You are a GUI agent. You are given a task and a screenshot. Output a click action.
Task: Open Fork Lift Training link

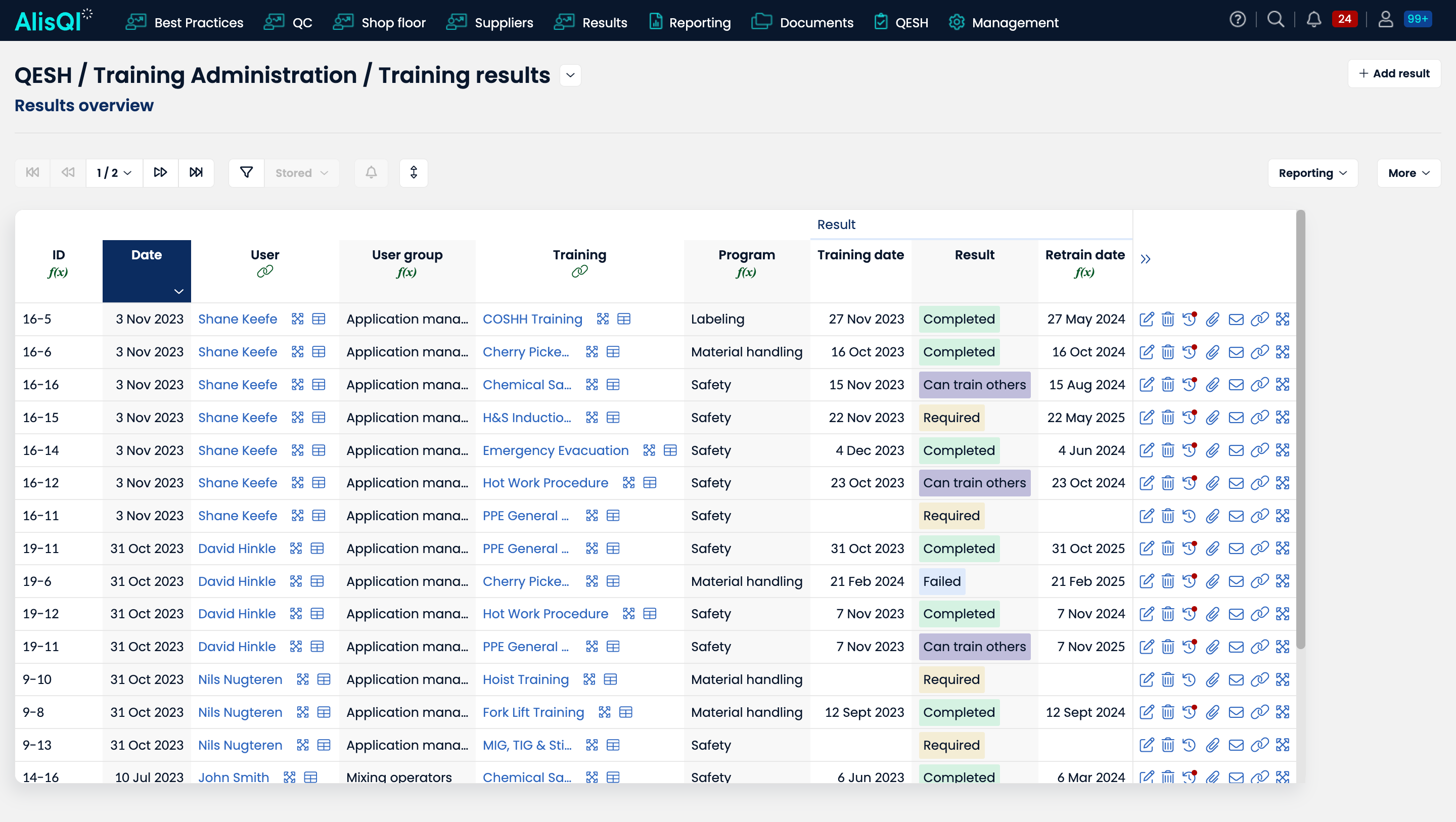[533, 712]
